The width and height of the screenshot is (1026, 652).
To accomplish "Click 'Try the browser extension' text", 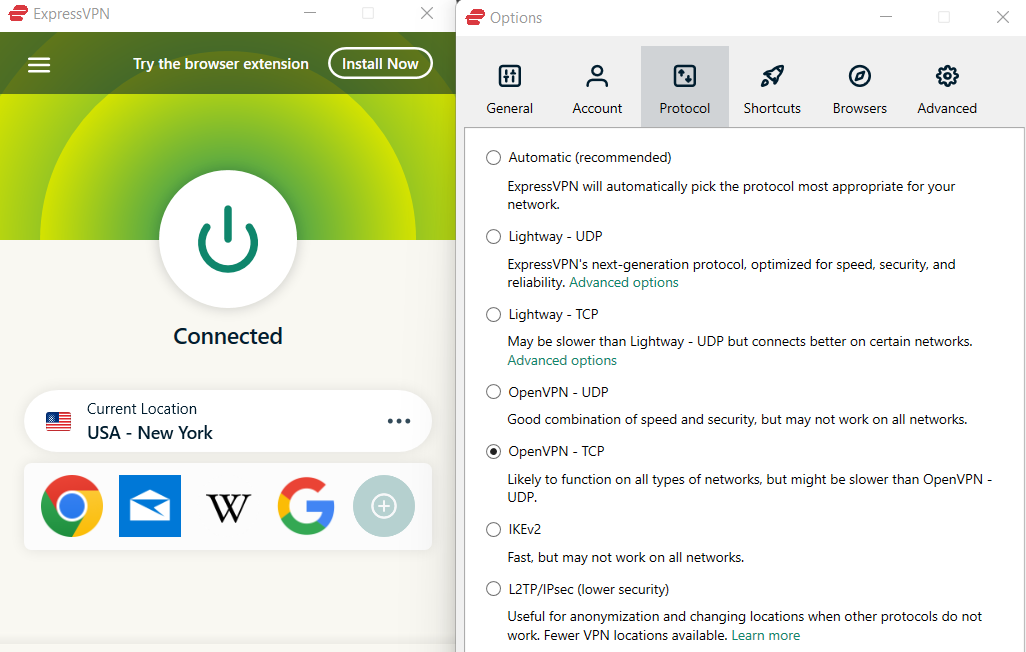I will 221,63.
